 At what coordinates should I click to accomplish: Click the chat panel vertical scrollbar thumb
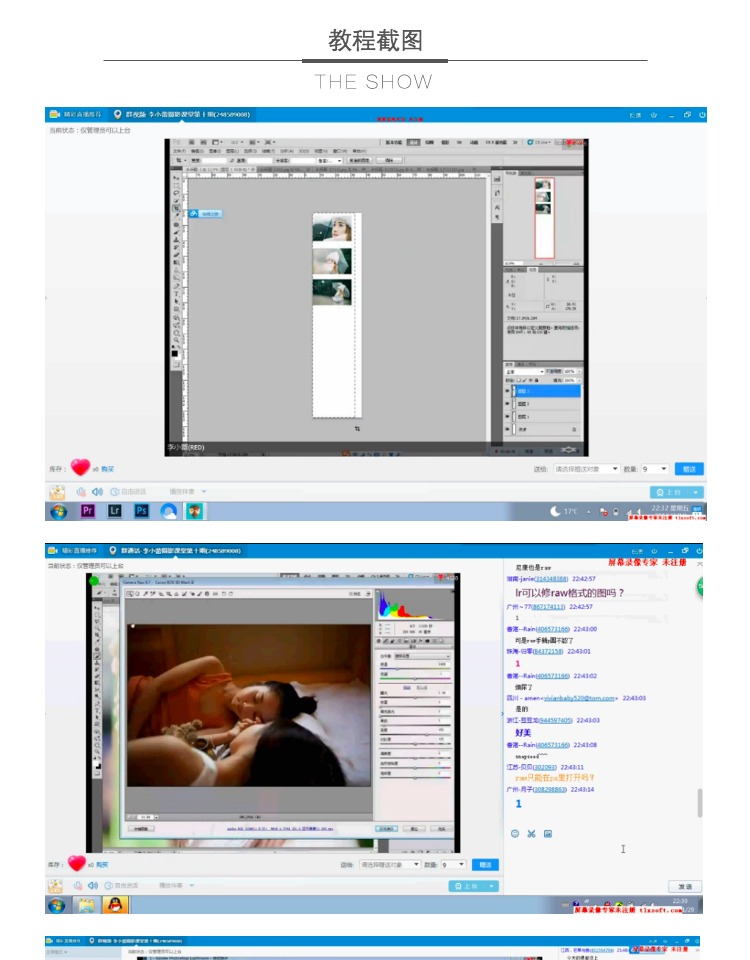(x=699, y=803)
